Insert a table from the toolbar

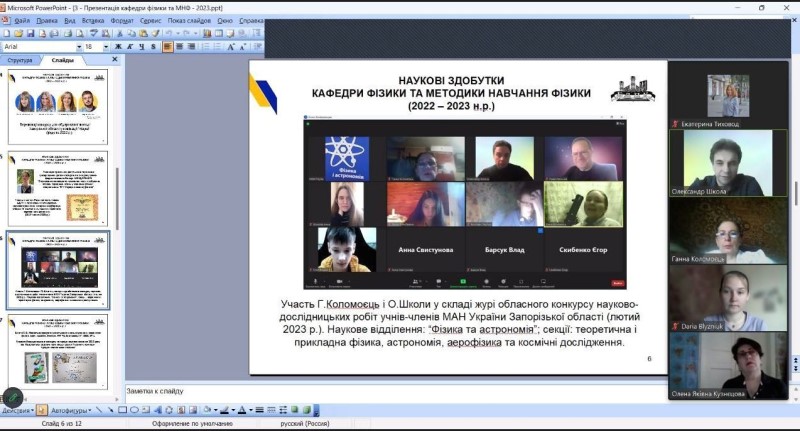(x=219, y=33)
